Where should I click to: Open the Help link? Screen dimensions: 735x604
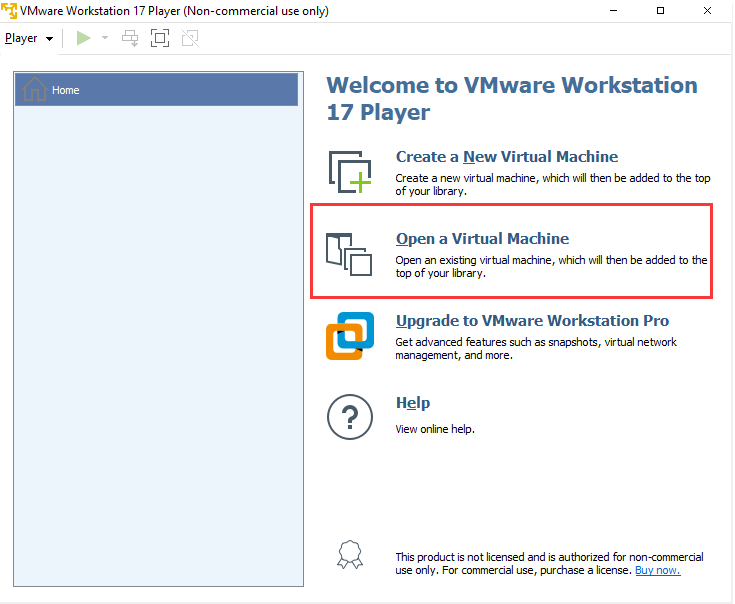[x=412, y=403]
